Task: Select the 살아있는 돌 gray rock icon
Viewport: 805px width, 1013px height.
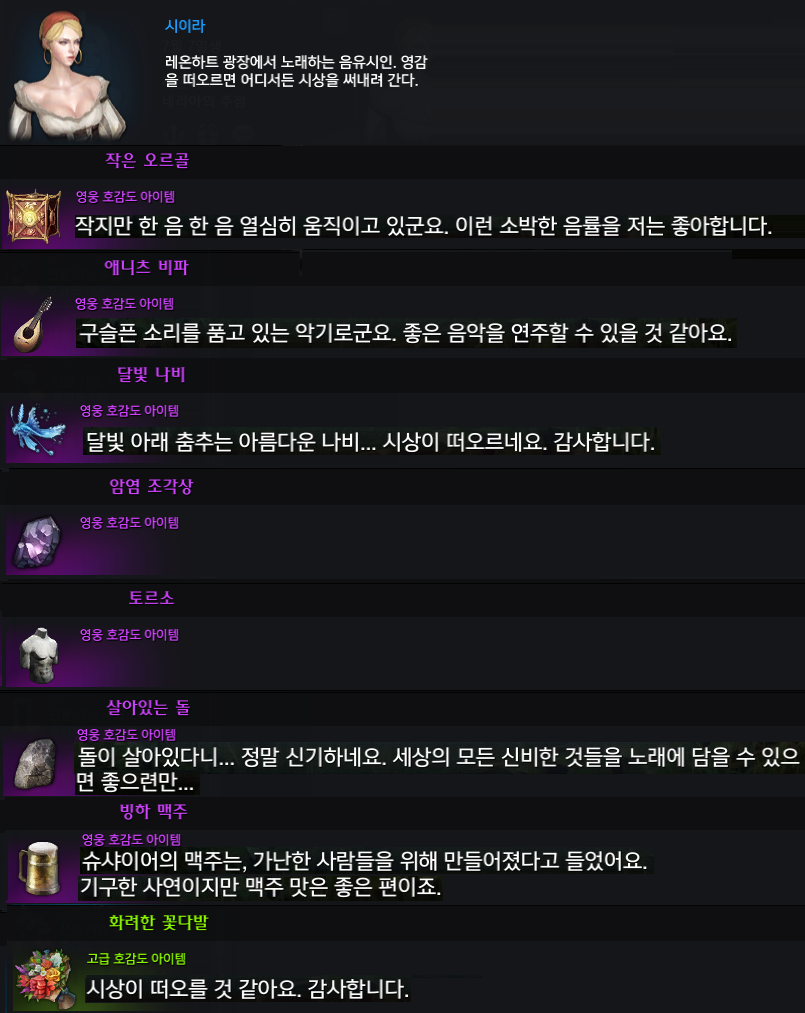Action: point(36,764)
